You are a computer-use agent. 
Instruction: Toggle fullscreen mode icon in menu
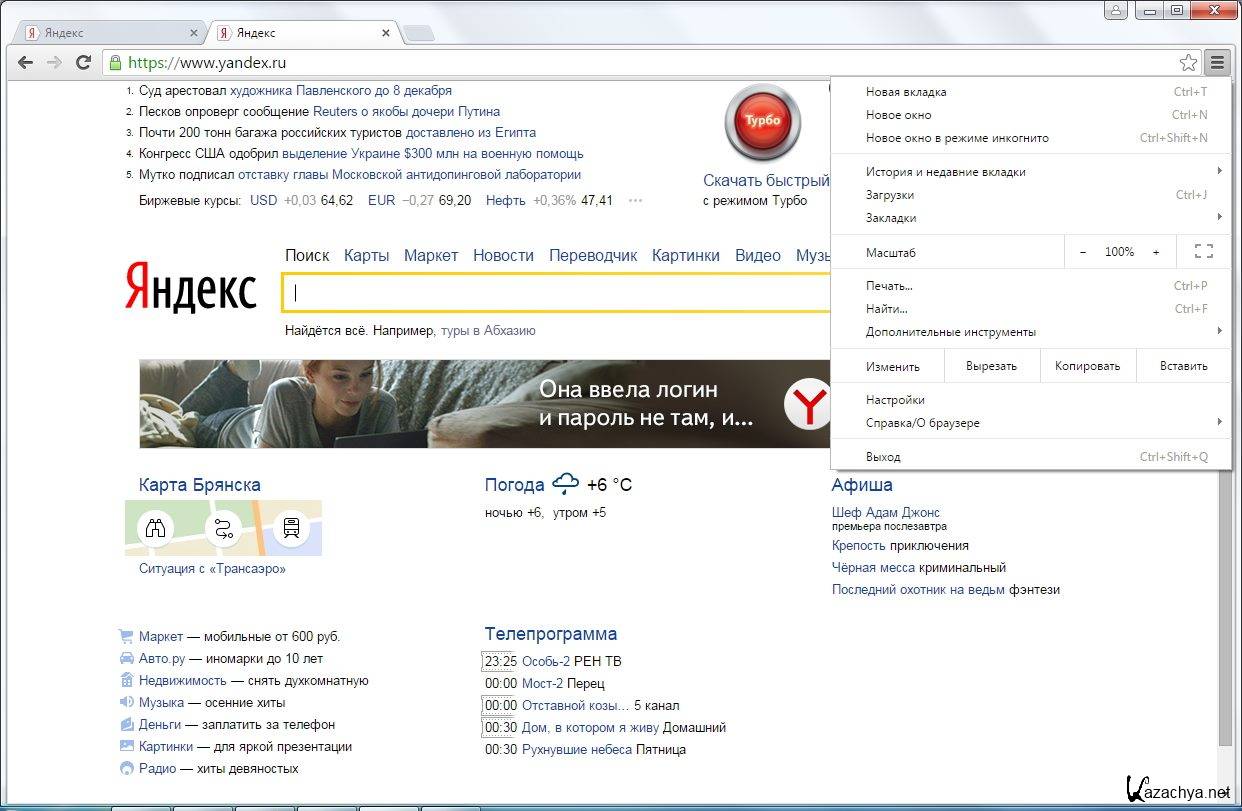[1203, 252]
